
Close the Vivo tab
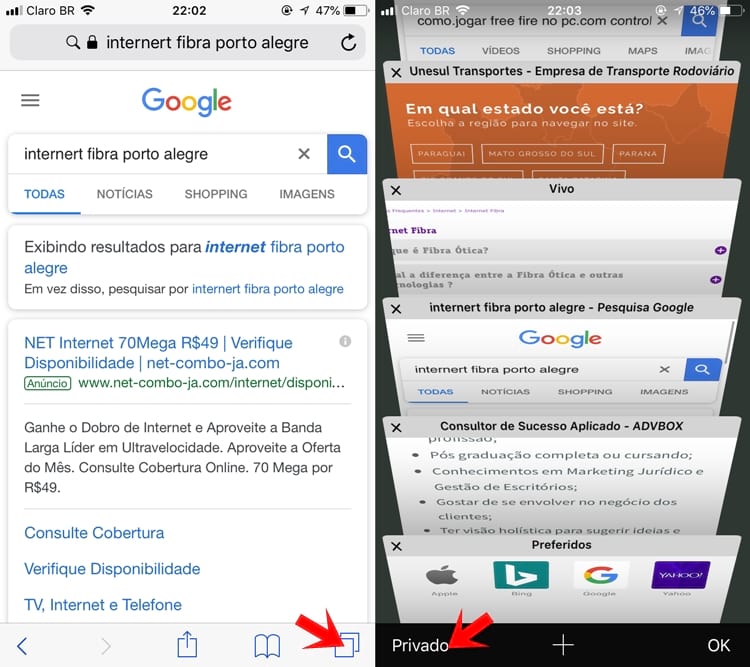tap(396, 190)
